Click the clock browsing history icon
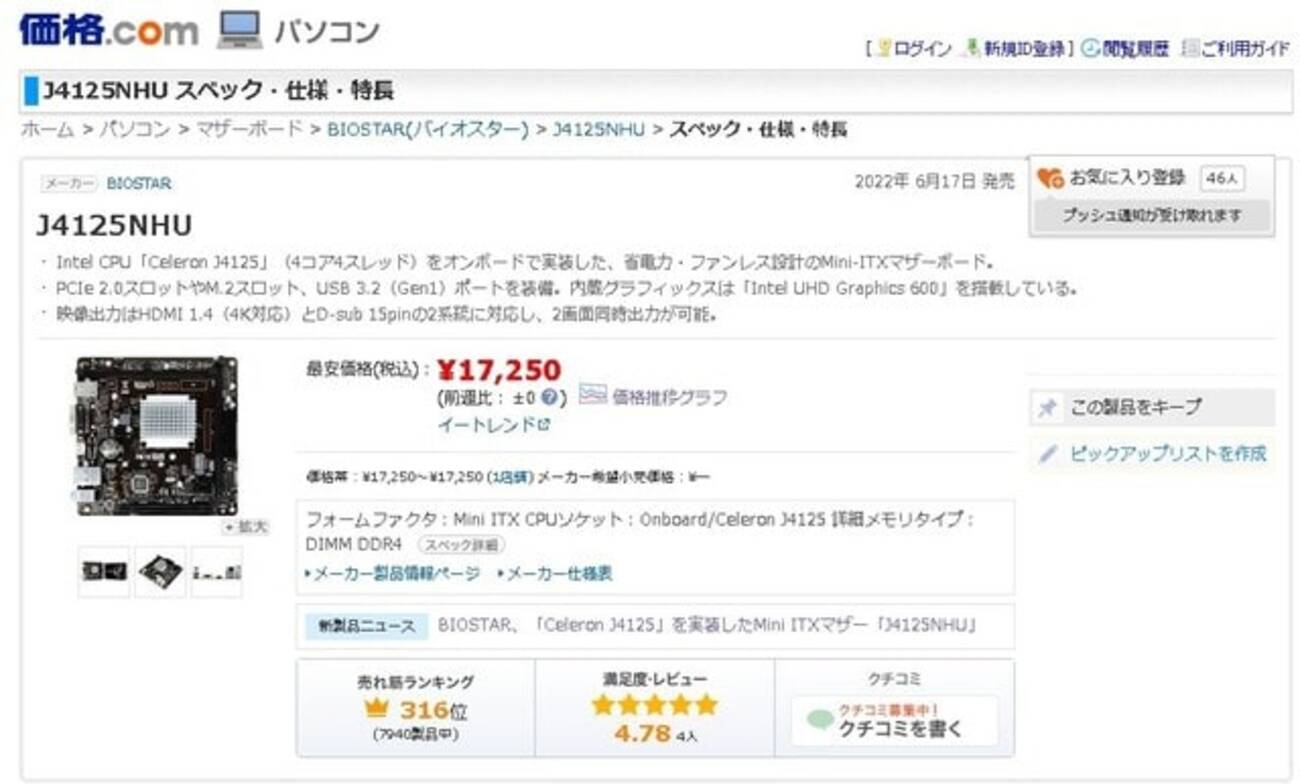 pyautogui.click(x=1090, y=49)
